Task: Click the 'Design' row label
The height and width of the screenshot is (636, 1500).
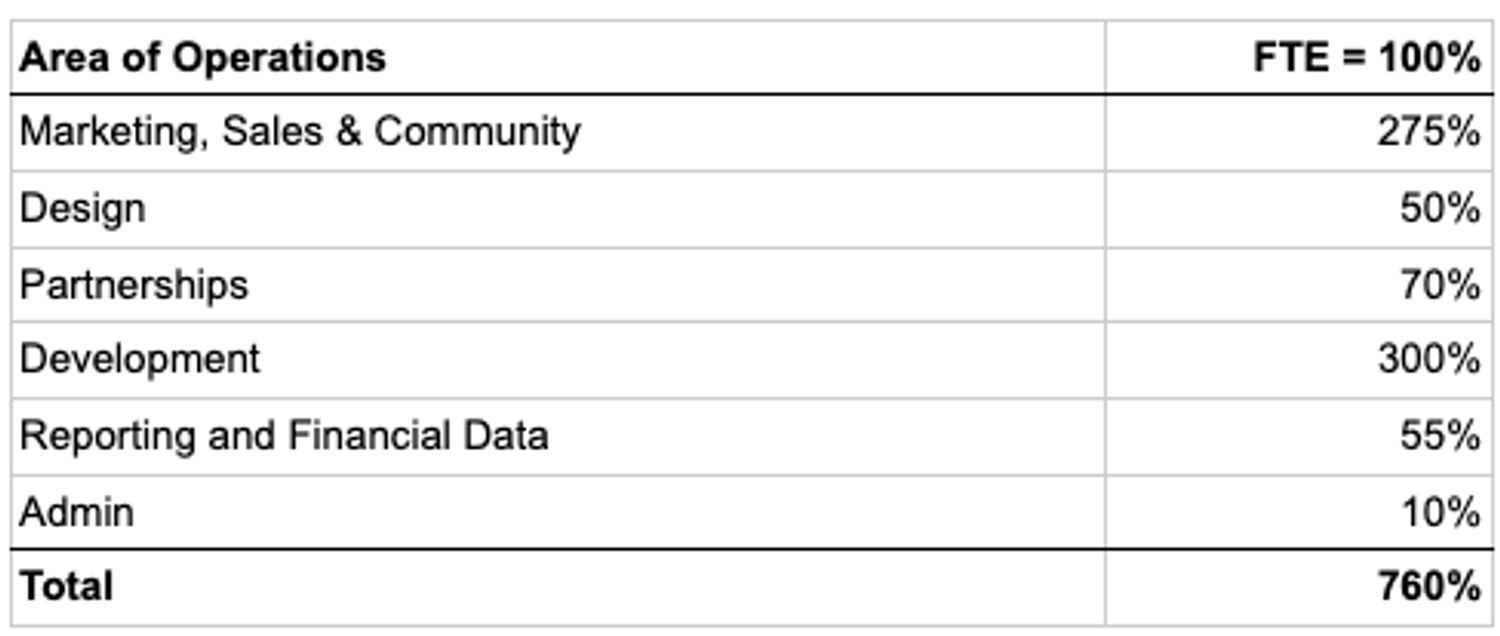Action: [x=83, y=209]
